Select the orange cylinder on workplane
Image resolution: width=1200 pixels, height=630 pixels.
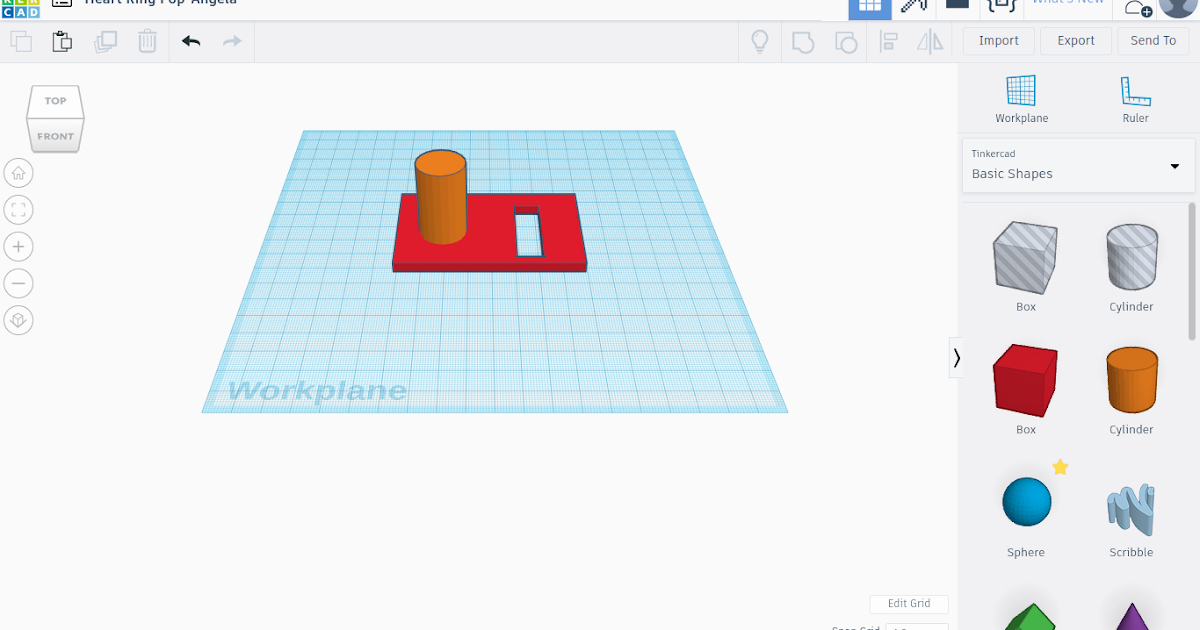pyautogui.click(x=441, y=196)
